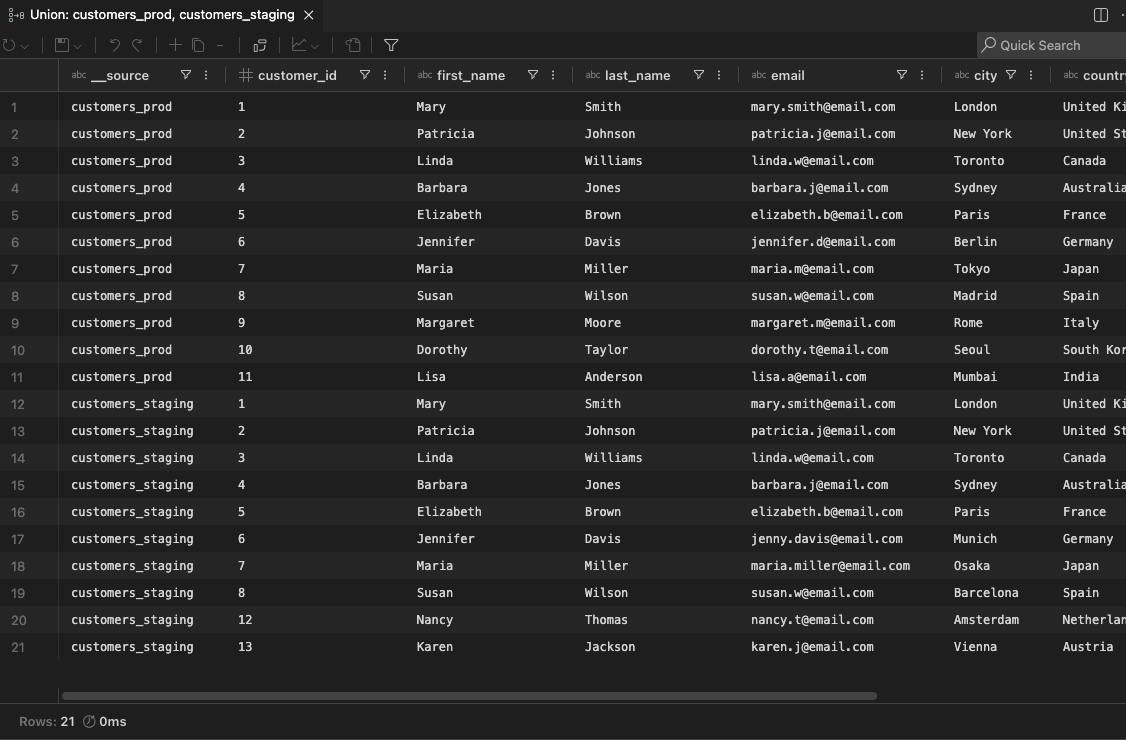Toggle grouping mode with the toolbar grid icon
Image resolution: width=1126 pixels, height=740 pixels.
tap(259, 45)
